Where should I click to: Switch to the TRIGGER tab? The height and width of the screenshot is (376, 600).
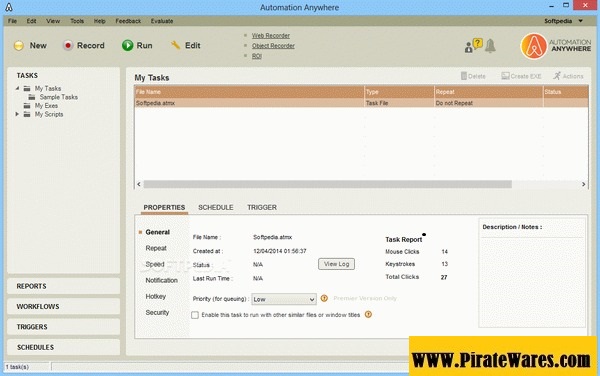point(262,207)
